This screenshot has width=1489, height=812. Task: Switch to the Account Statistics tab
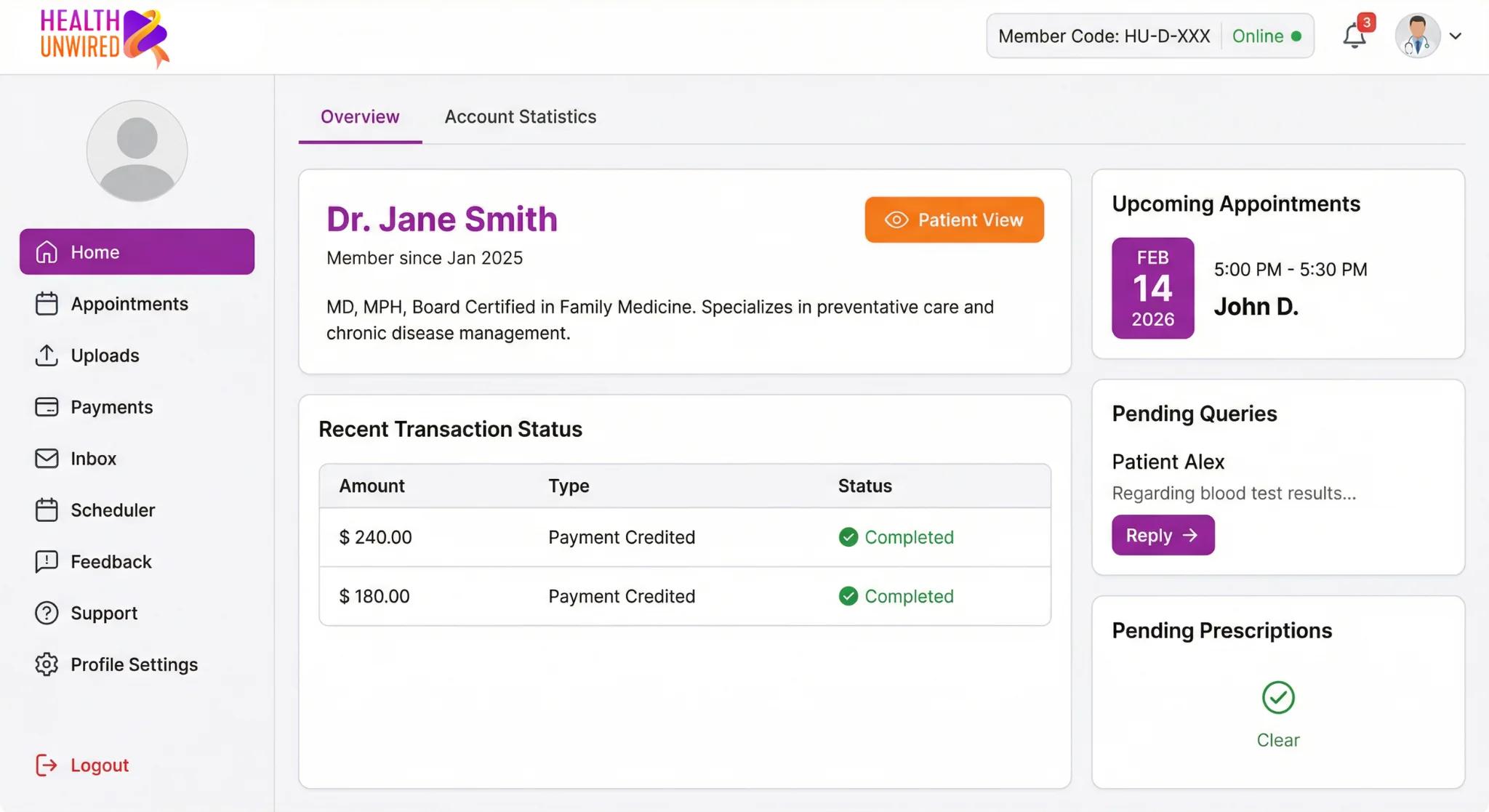click(x=521, y=116)
